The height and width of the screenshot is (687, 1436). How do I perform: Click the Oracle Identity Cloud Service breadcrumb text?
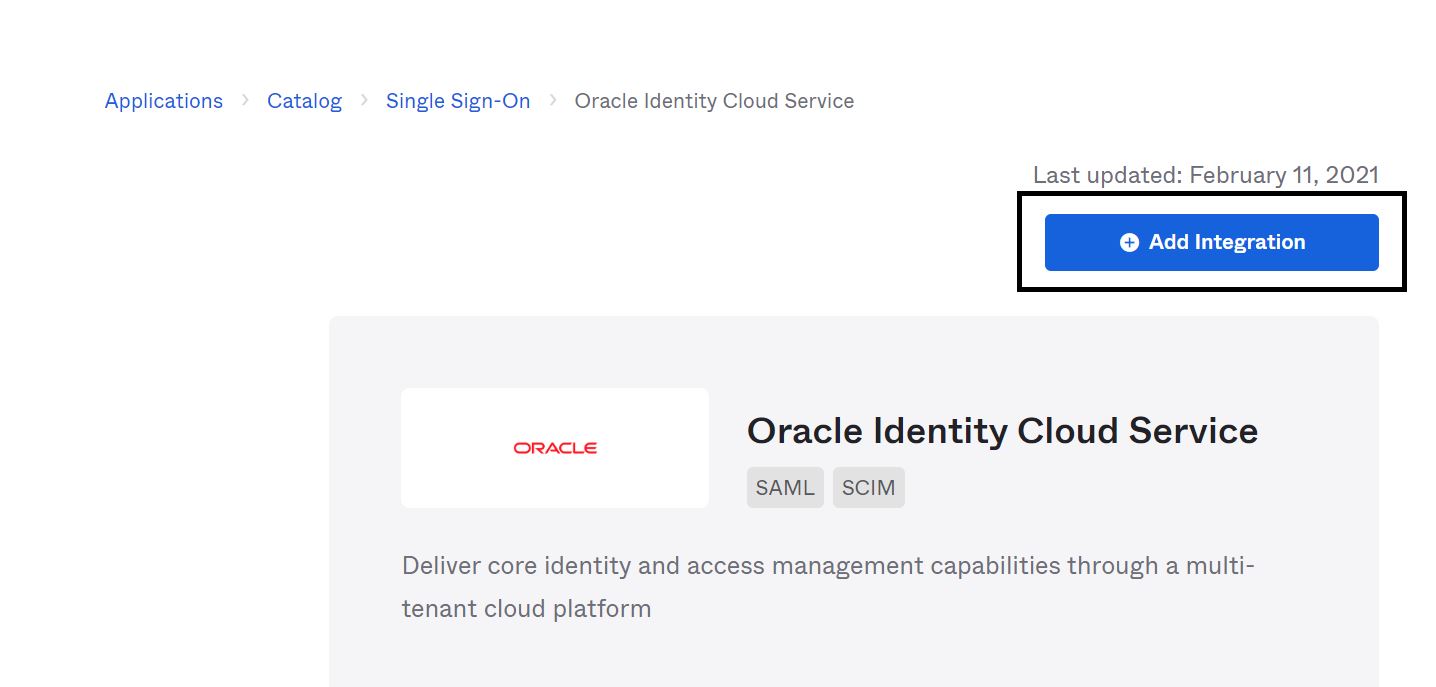coord(714,101)
